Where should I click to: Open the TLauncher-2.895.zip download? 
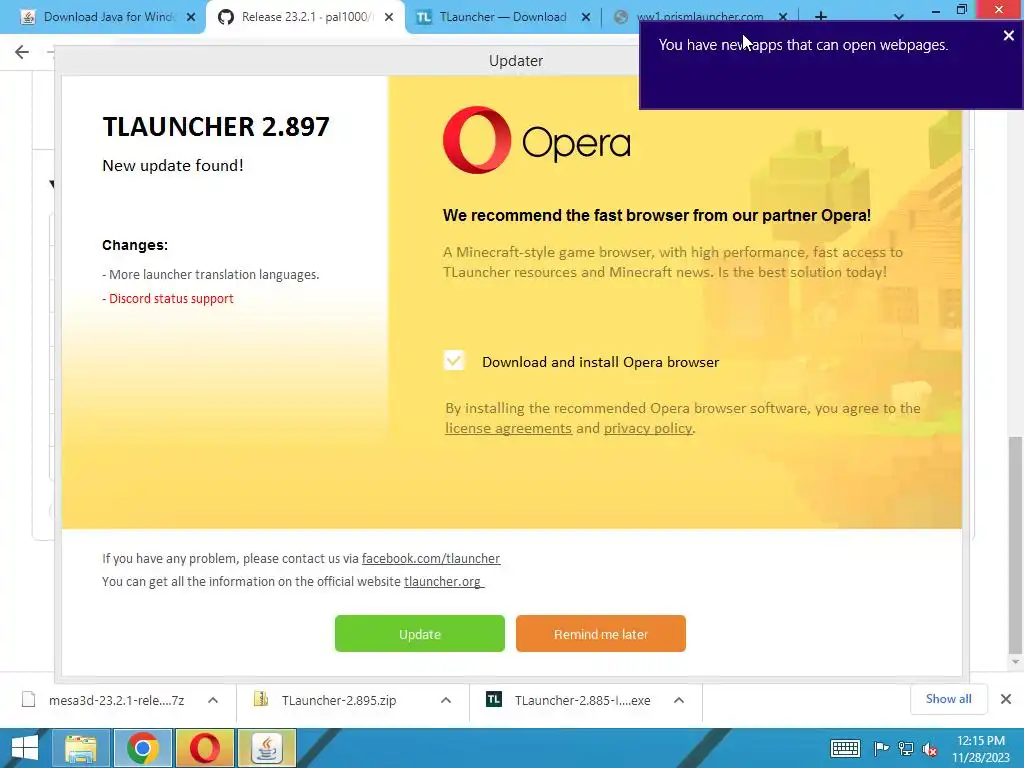click(x=338, y=700)
